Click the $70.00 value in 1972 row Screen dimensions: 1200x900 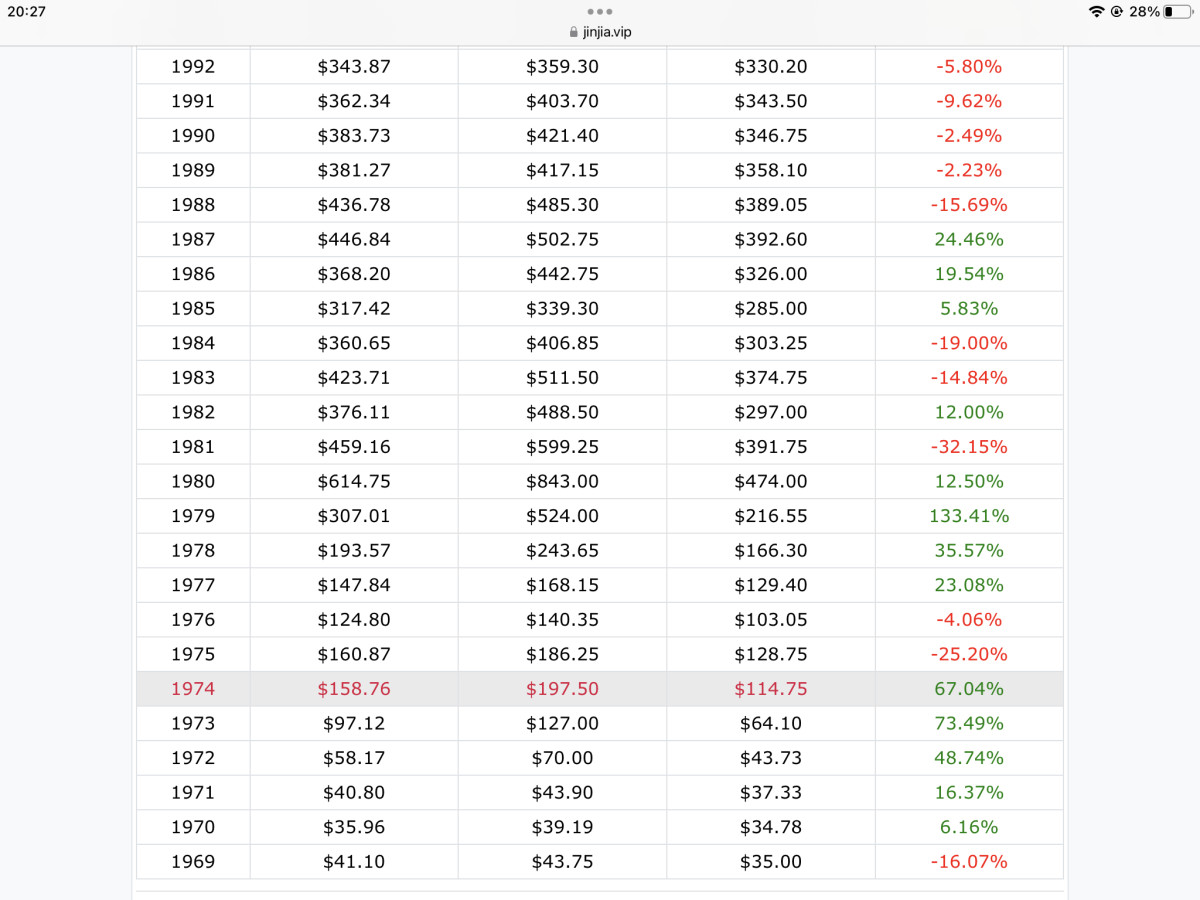coord(562,758)
